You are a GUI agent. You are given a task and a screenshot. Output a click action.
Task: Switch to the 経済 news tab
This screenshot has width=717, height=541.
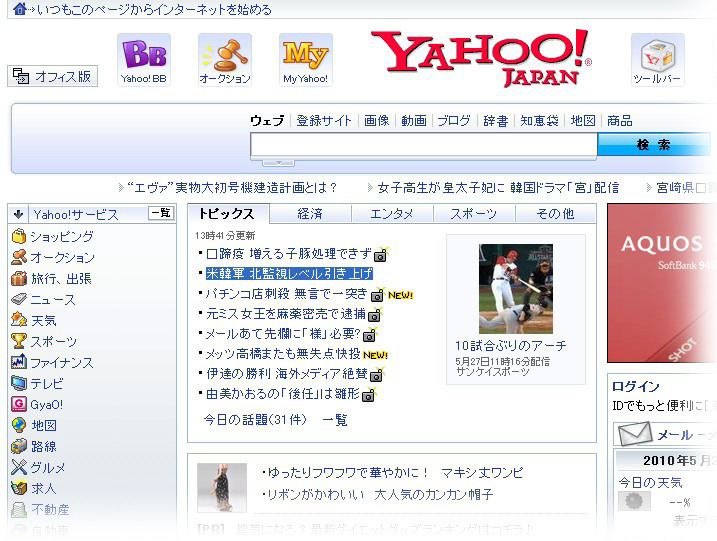pyautogui.click(x=310, y=214)
